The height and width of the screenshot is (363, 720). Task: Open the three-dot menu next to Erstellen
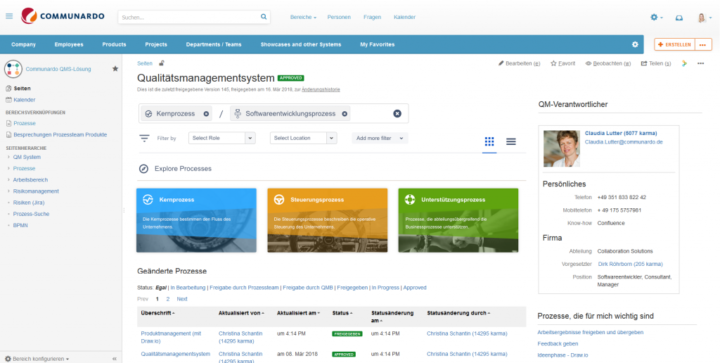pyautogui.click(x=703, y=45)
